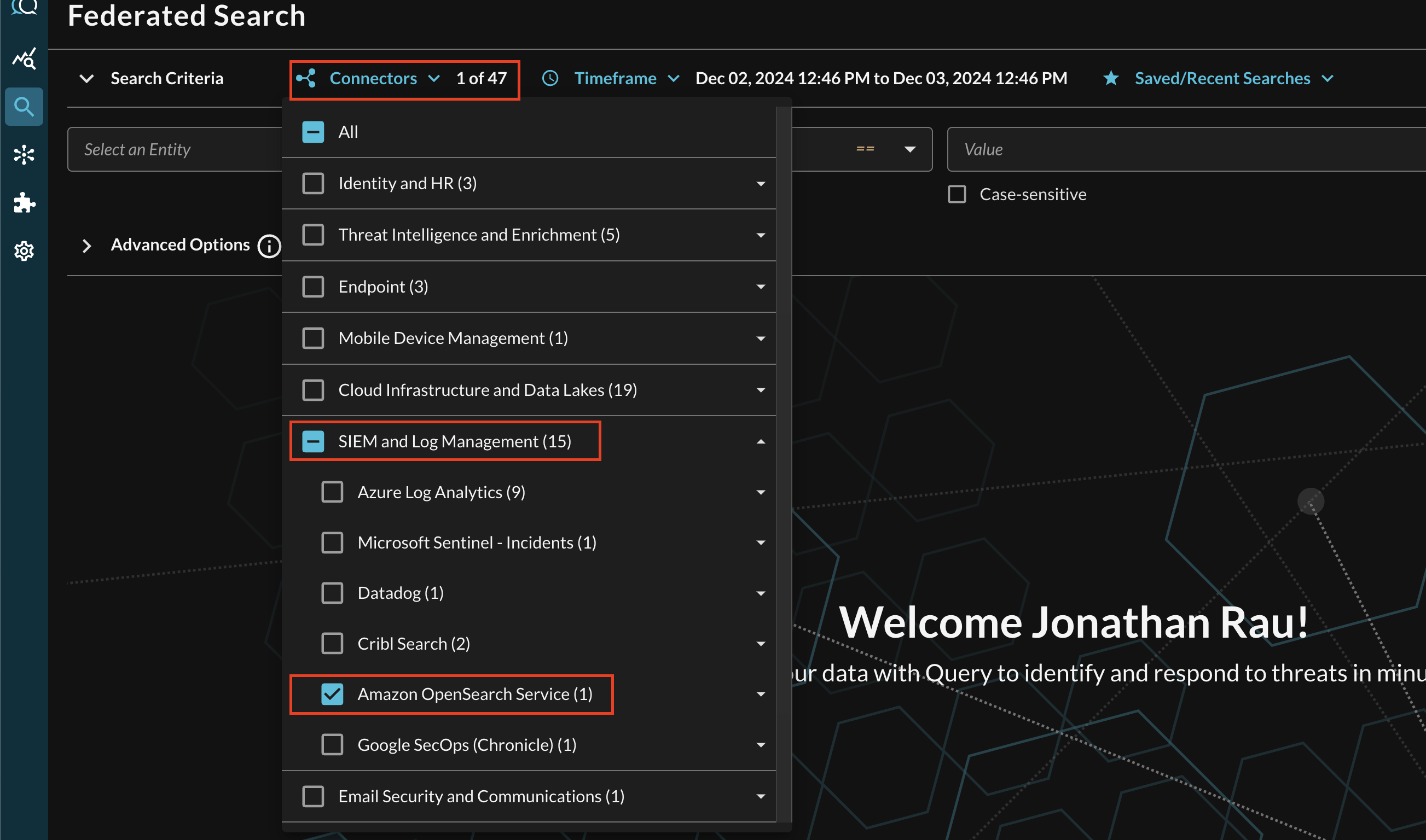
Task: Open the graph nodes sidebar icon
Action: tap(24, 155)
